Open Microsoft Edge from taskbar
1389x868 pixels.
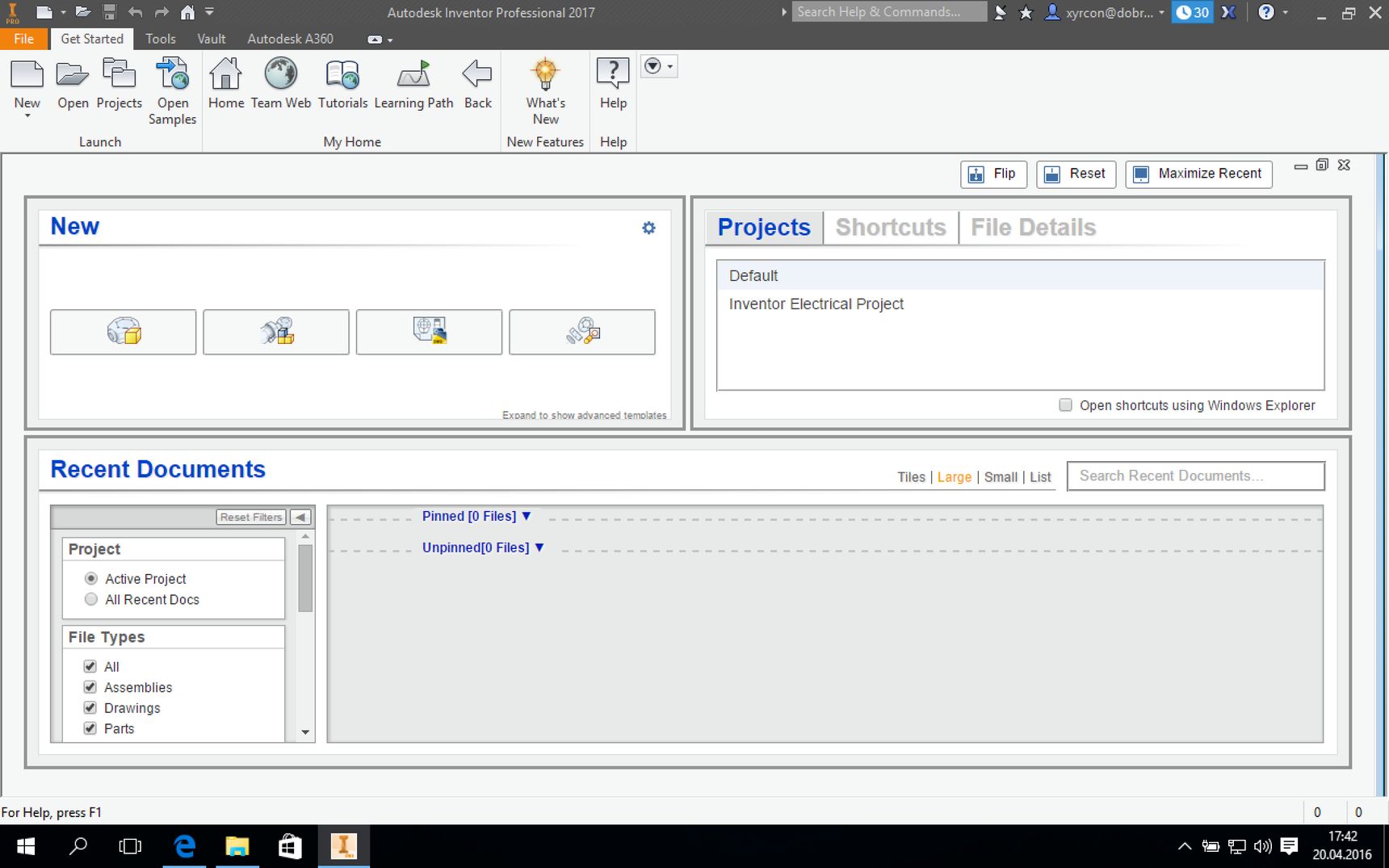(185, 846)
